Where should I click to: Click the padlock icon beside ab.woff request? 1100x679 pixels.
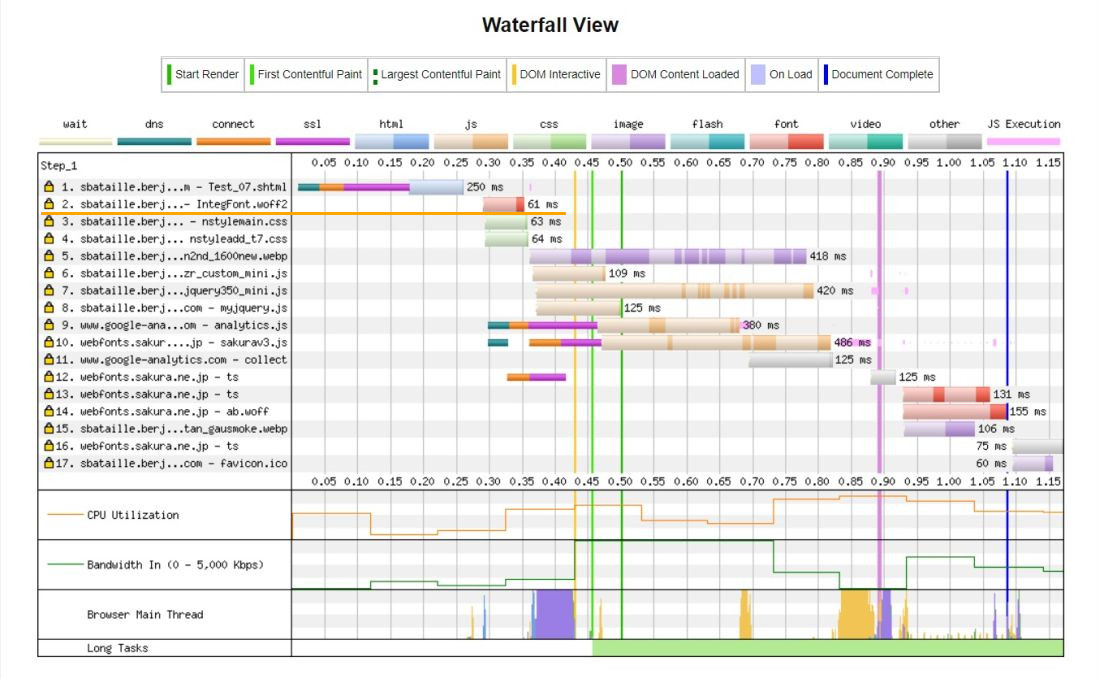click(48, 411)
